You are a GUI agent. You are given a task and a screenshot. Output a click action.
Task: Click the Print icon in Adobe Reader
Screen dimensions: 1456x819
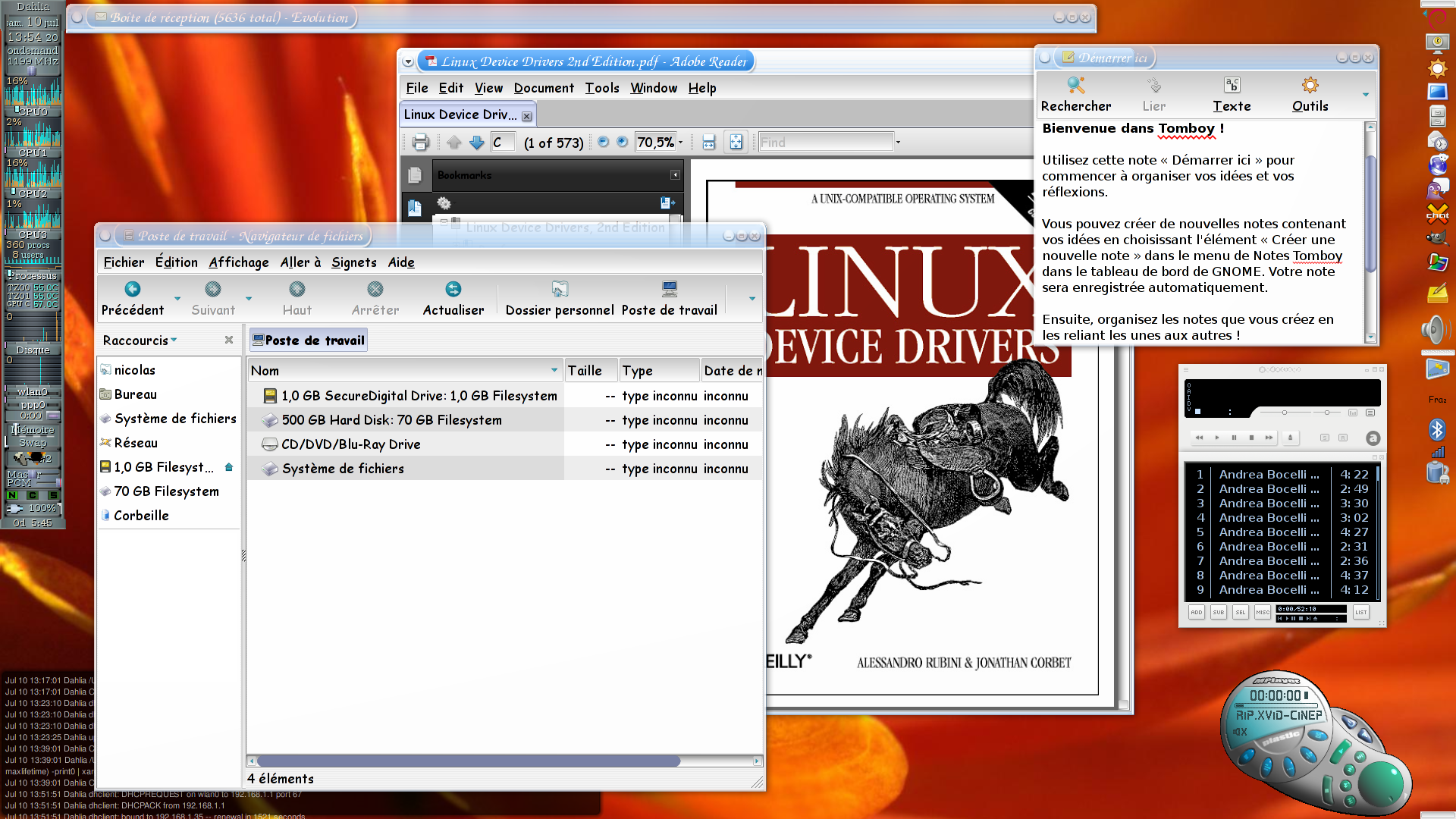pyautogui.click(x=420, y=142)
